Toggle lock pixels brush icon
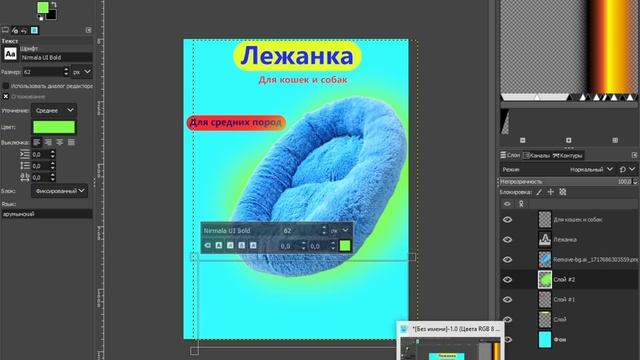This screenshot has height=360, width=640. pyautogui.click(x=539, y=192)
